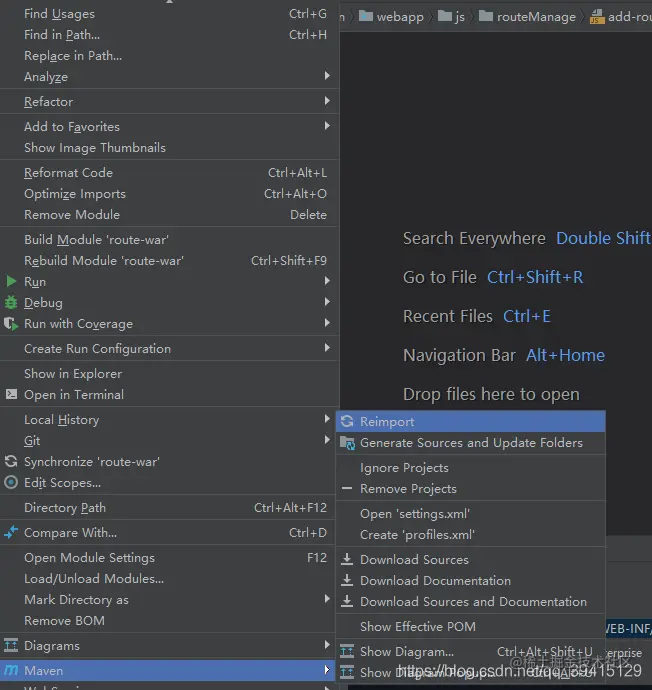The width and height of the screenshot is (652, 690).
Task: Select Directory Path menu entry
Action: tap(169, 507)
